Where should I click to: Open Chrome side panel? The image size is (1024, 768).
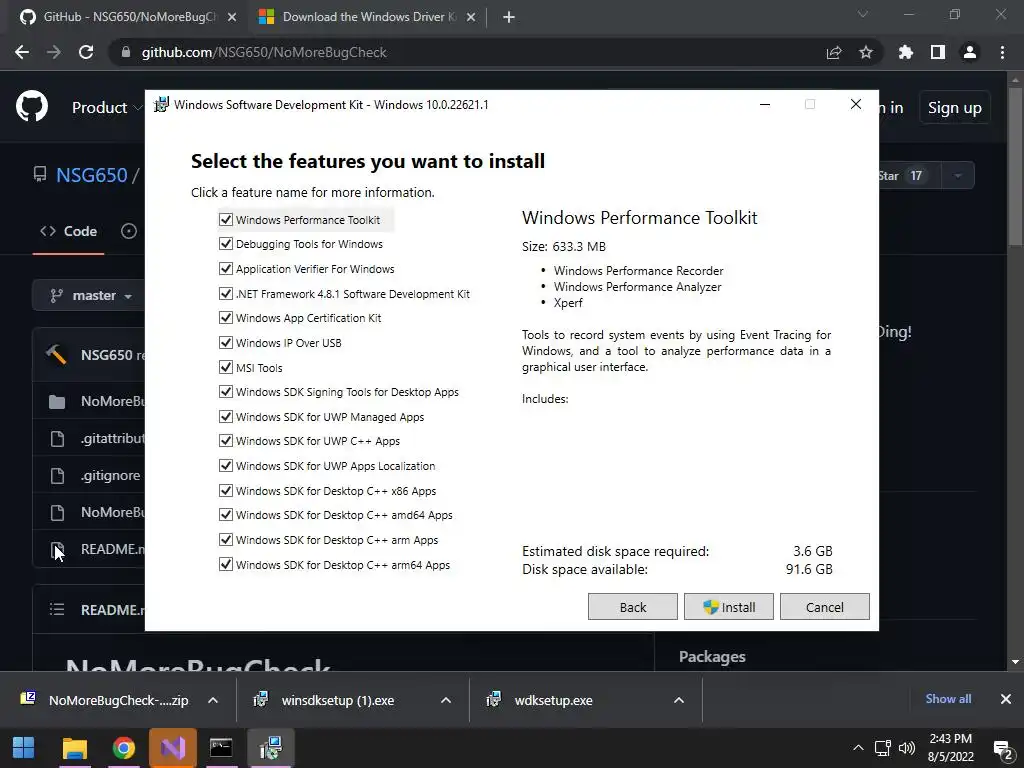938,52
